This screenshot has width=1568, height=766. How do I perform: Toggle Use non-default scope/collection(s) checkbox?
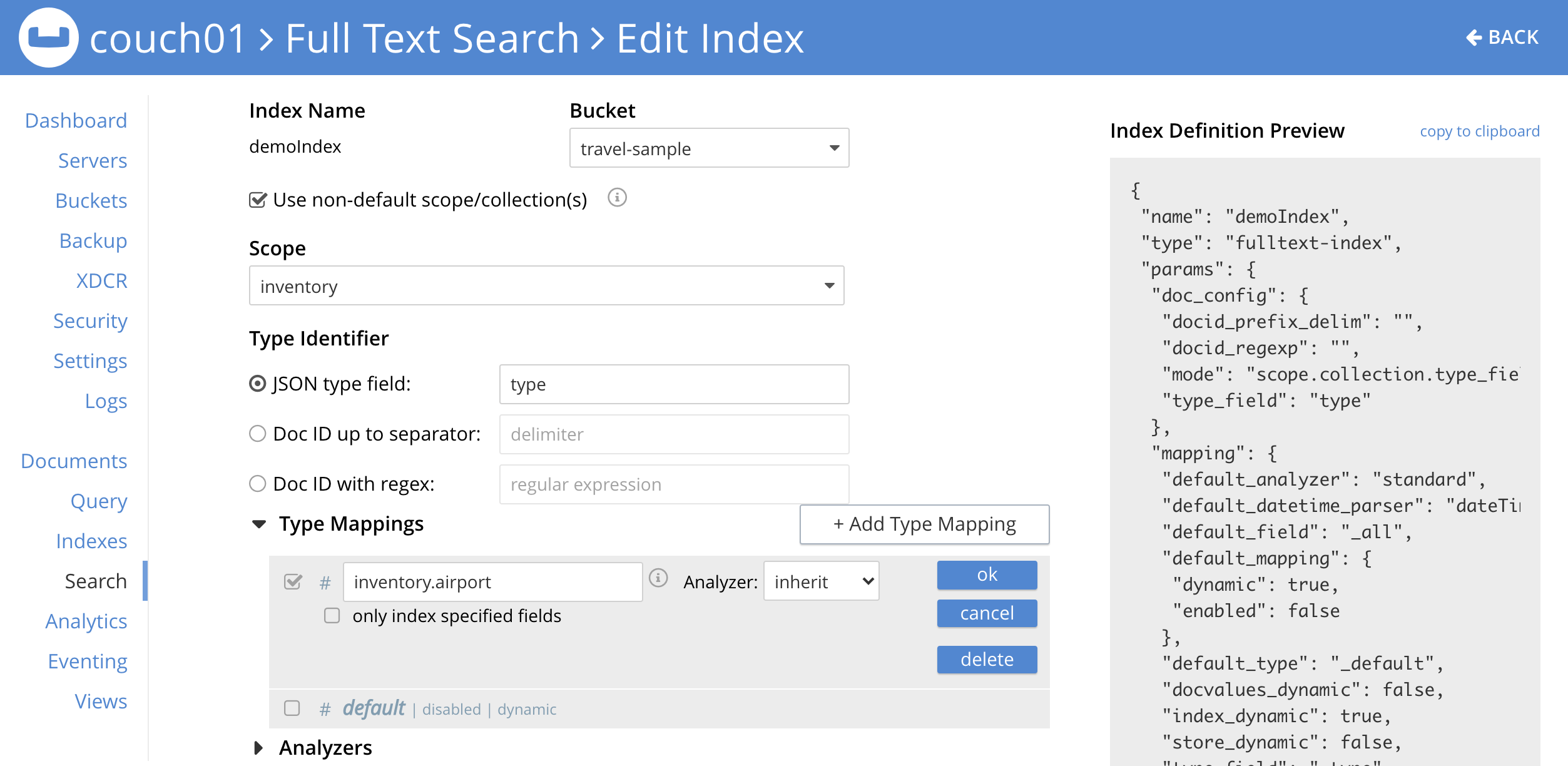258,200
